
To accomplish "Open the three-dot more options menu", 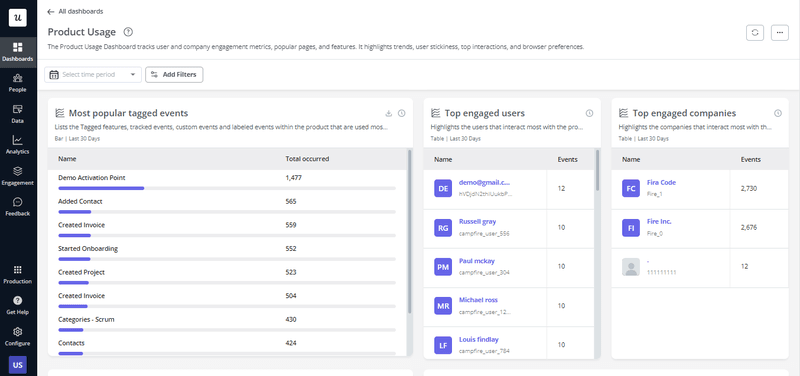I will point(780,33).
